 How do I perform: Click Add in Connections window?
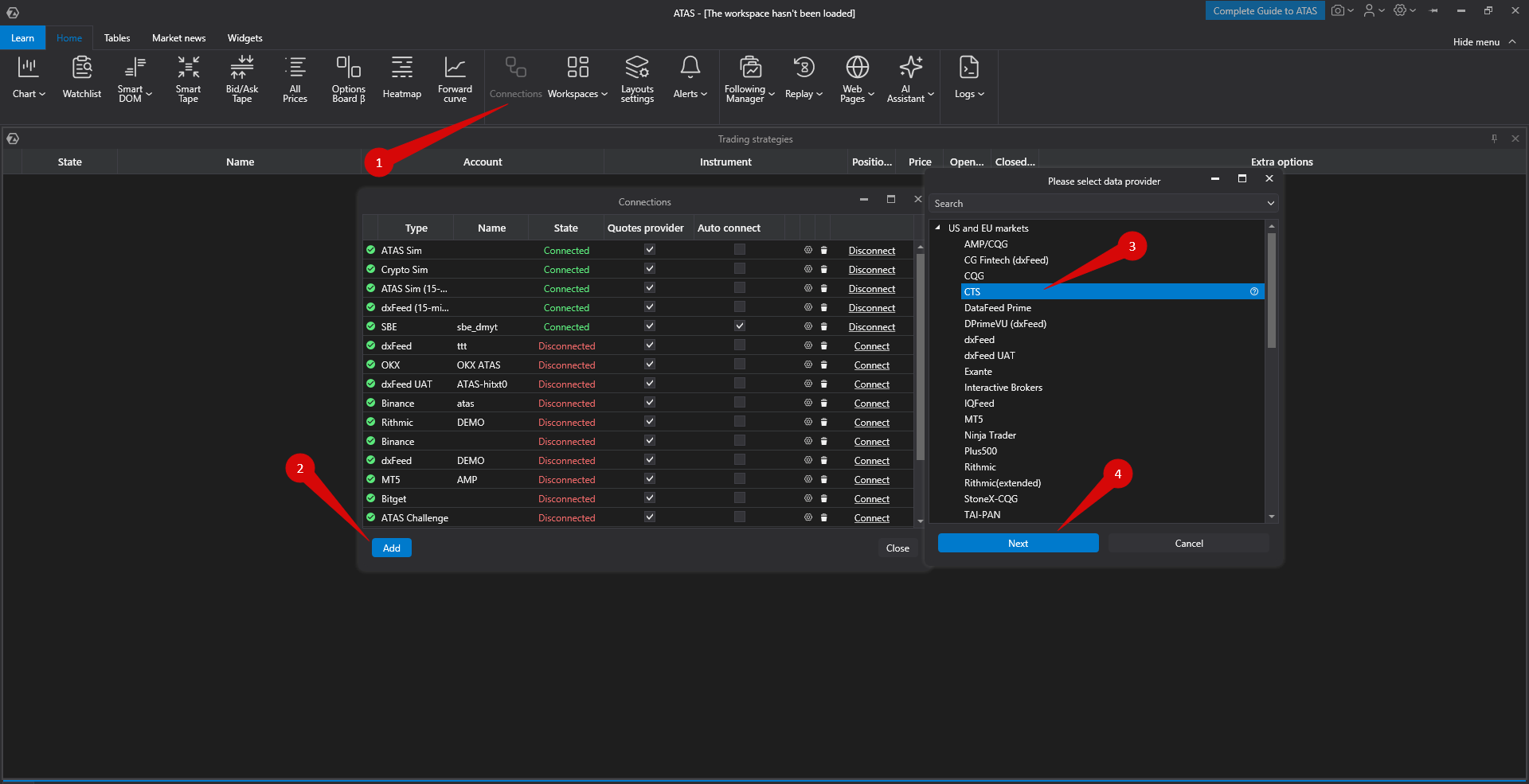point(392,548)
